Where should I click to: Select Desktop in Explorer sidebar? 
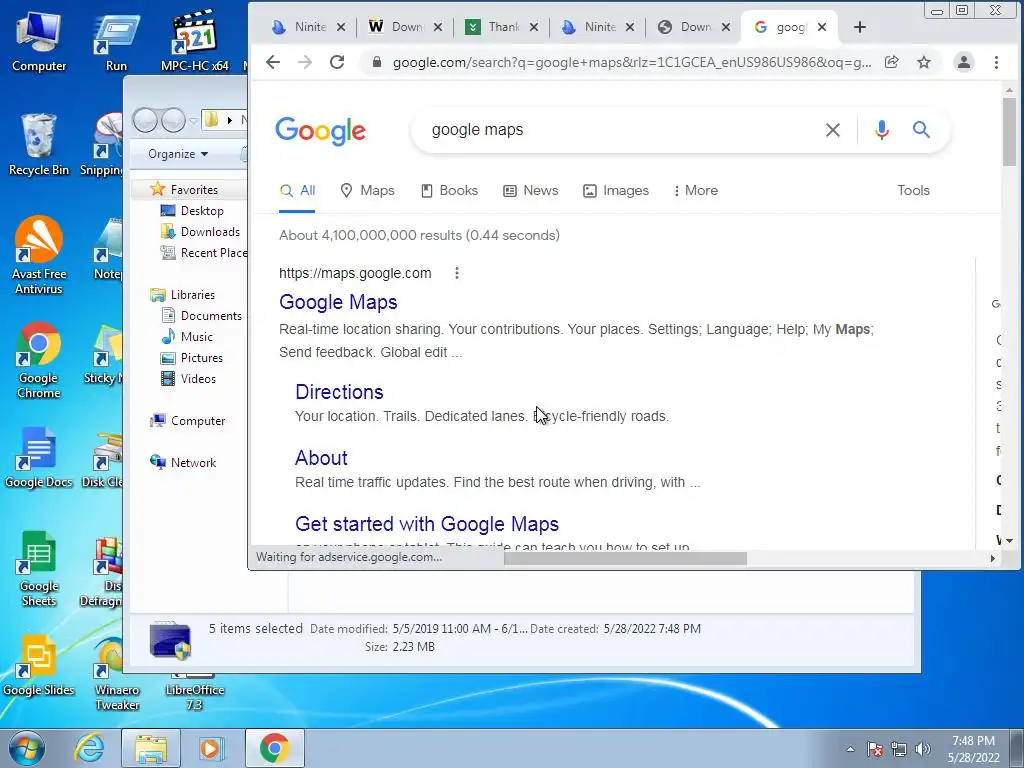point(202,211)
